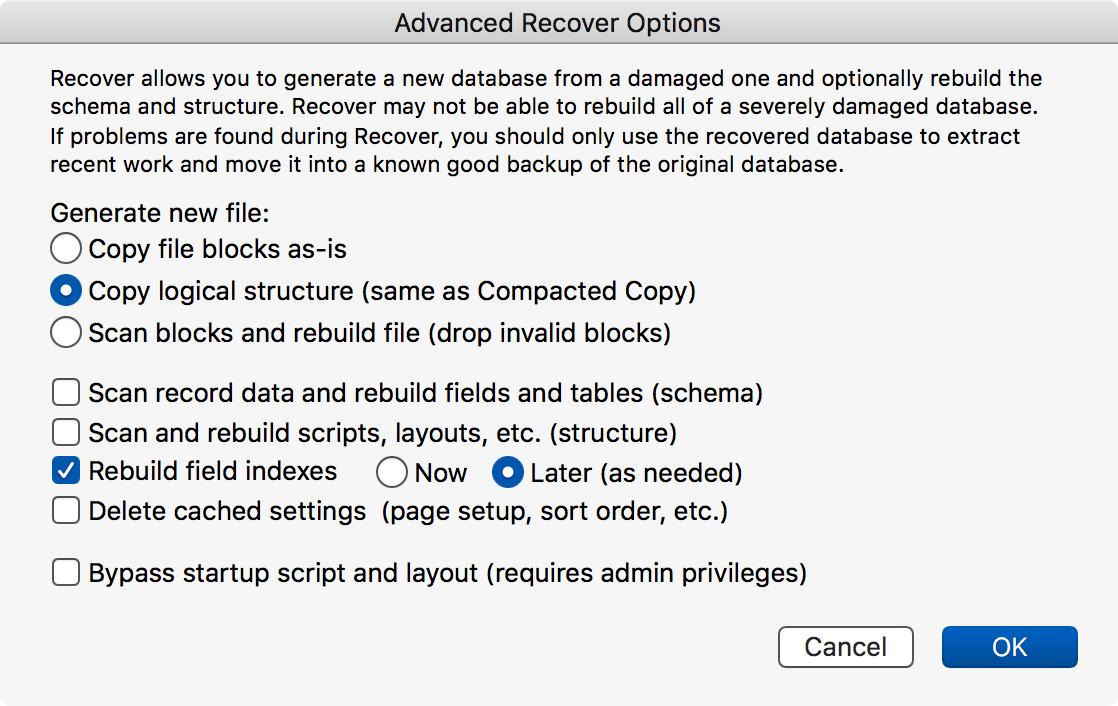Click the "Generate new file:" heading label

161,213
